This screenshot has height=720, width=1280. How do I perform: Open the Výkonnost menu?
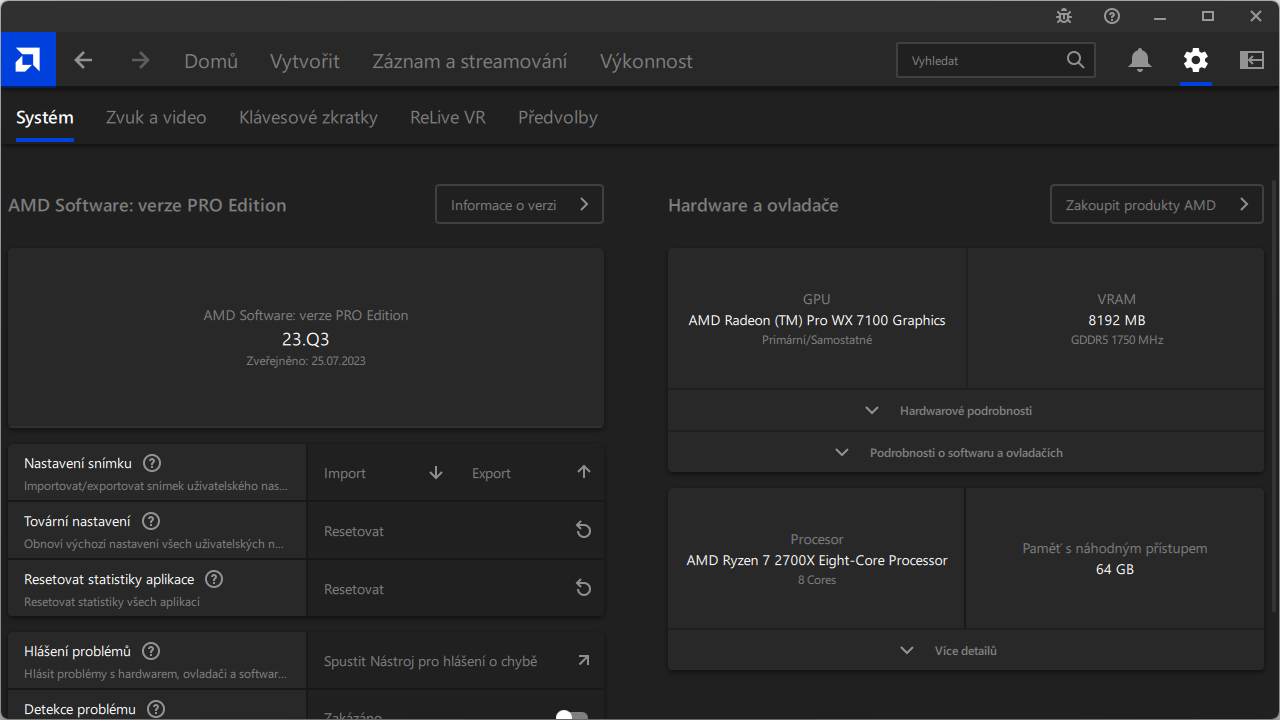(x=646, y=61)
